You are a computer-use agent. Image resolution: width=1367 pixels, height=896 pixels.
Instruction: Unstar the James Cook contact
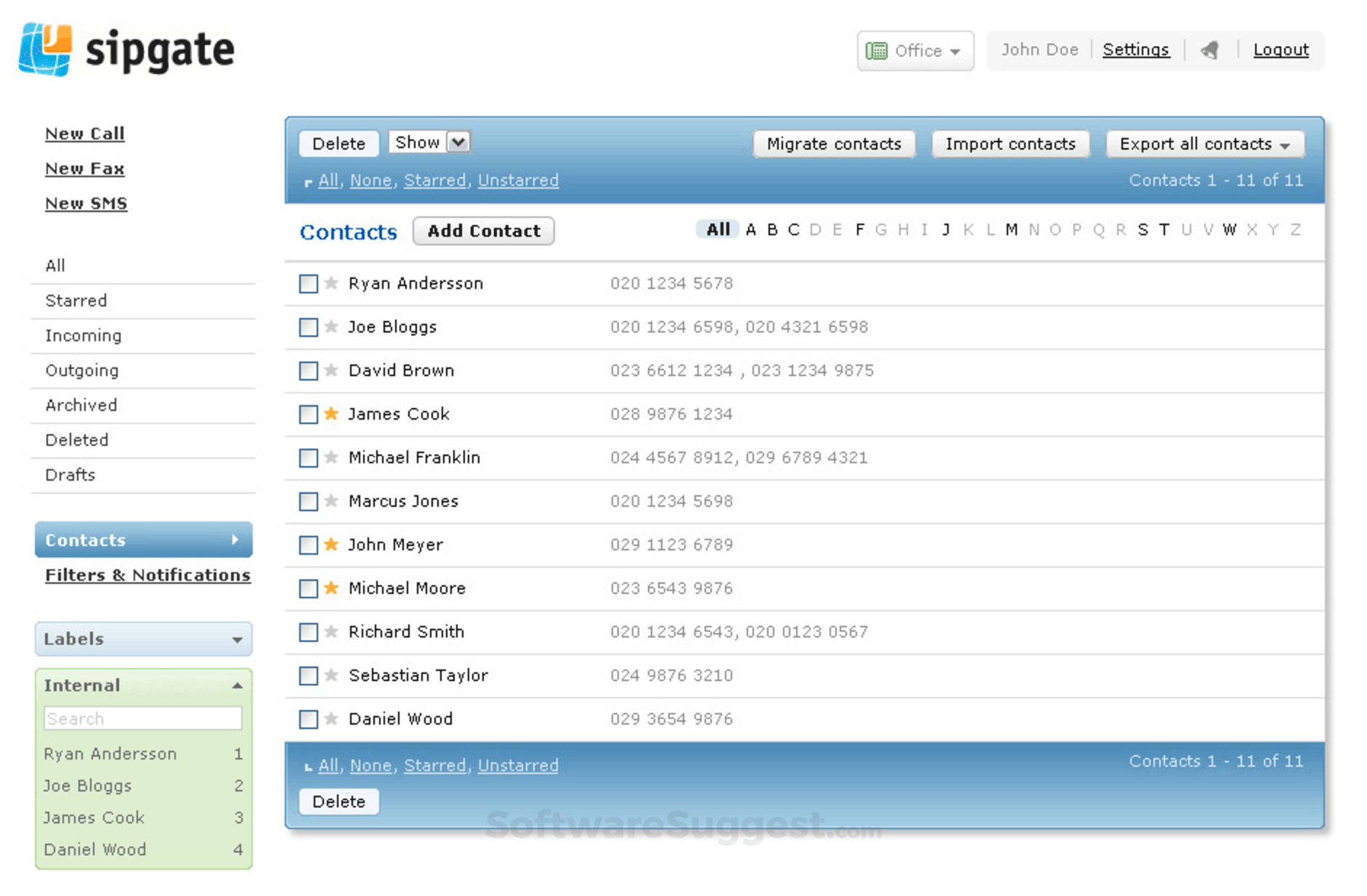point(331,414)
